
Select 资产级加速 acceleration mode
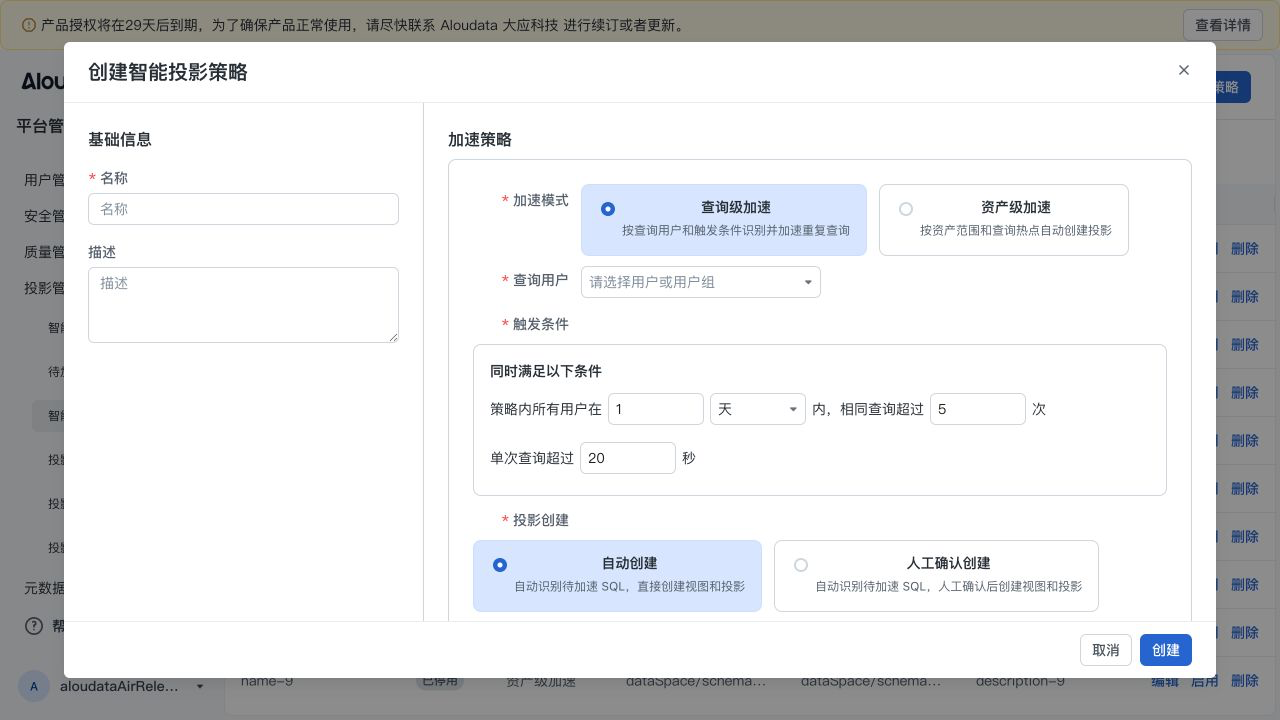tap(1004, 220)
